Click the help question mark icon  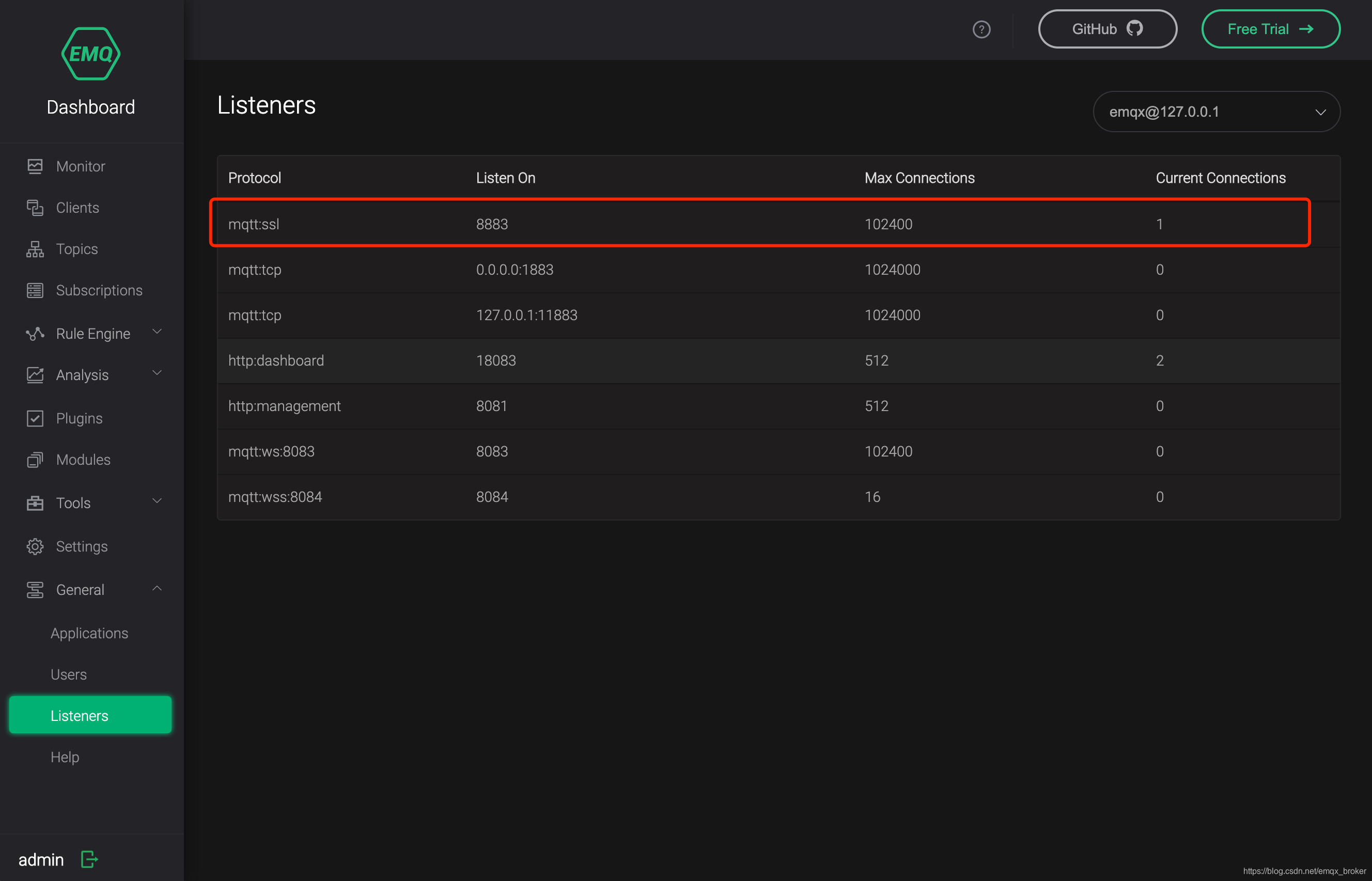point(981,29)
